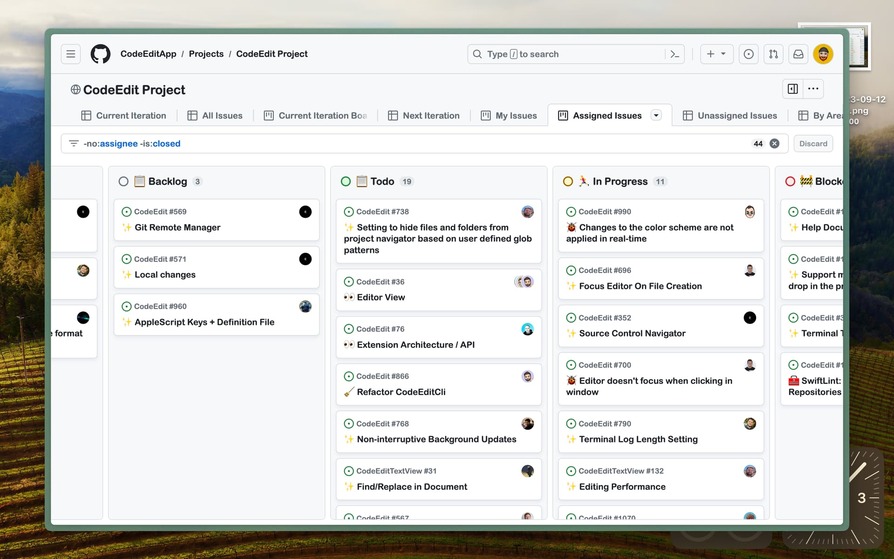Screen dimensions: 894x559
Task: Click the search field 'Type / to search'
Action: pyautogui.click(x=576, y=54)
